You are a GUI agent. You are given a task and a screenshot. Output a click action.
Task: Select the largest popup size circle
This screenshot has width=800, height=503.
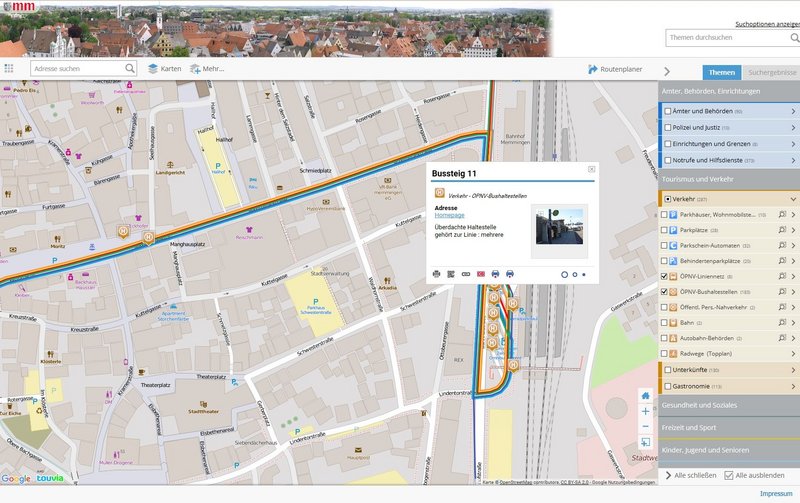tap(564, 273)
